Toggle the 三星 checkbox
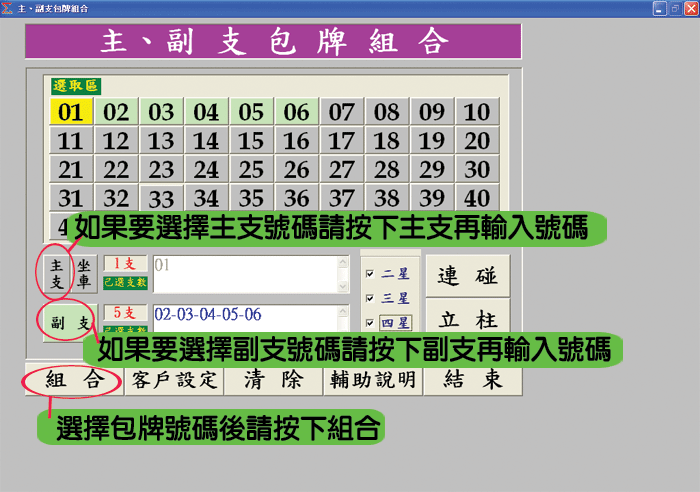Image resolution: width=700 pixels, height=492 pixels. (370, 298)
